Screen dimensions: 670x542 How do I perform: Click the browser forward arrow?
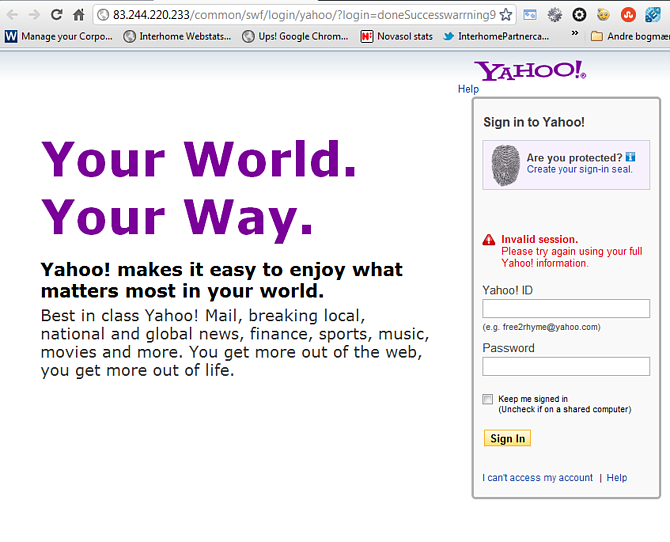[34, 15]
